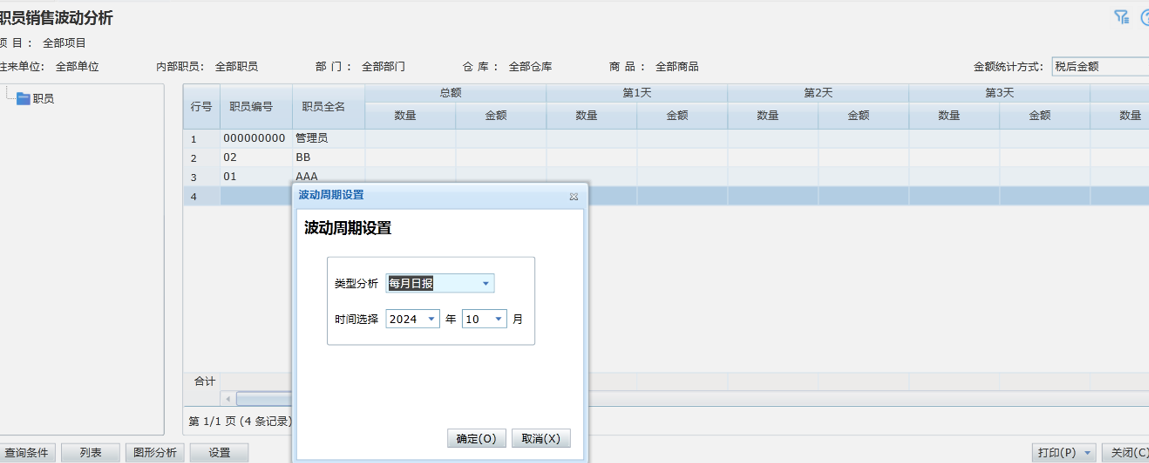Click the 设置 button
The width and height of the screenshot is (1149, 463).
220,453
